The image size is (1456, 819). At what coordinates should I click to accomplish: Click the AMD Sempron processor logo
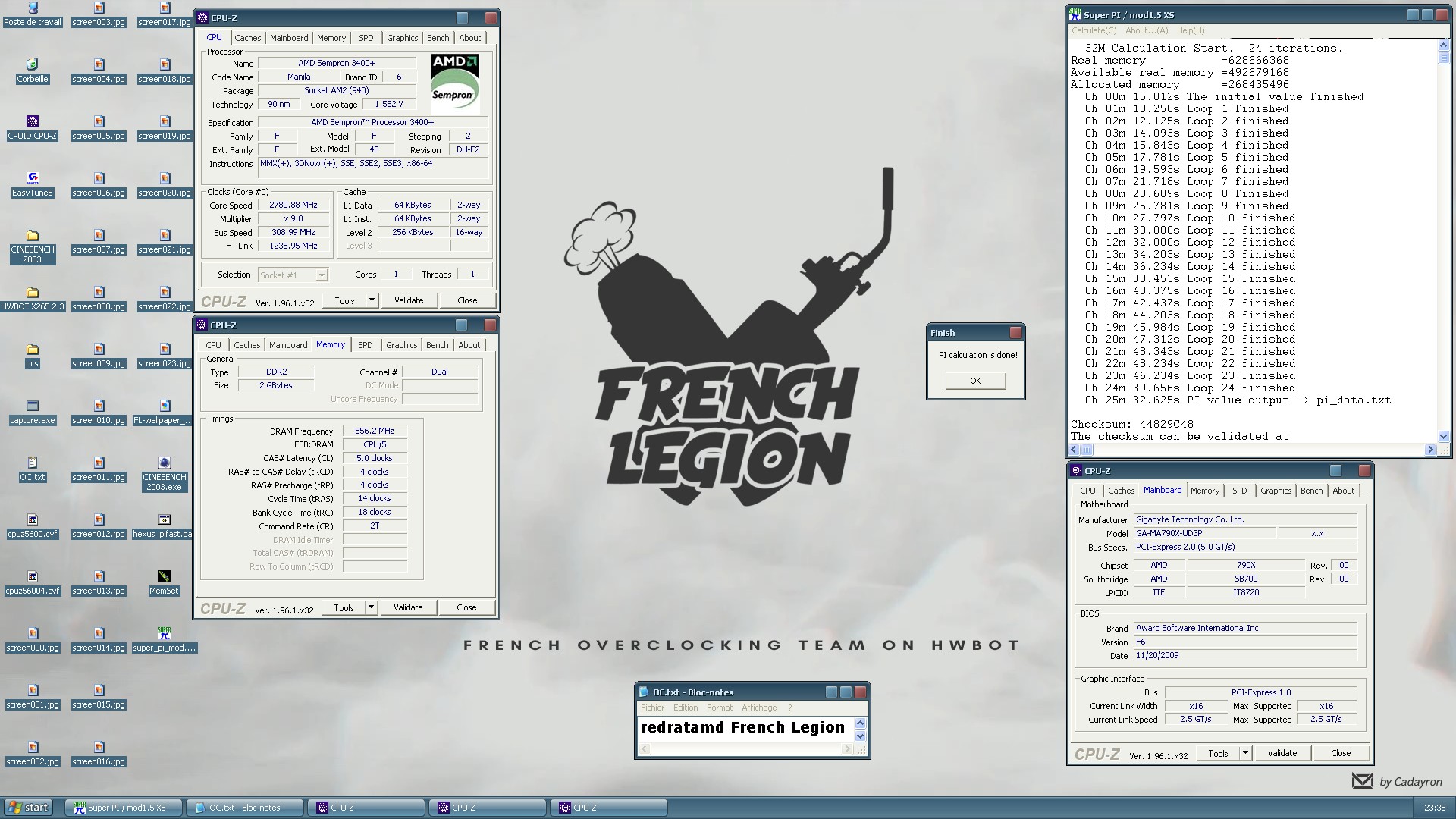[455, 83]
